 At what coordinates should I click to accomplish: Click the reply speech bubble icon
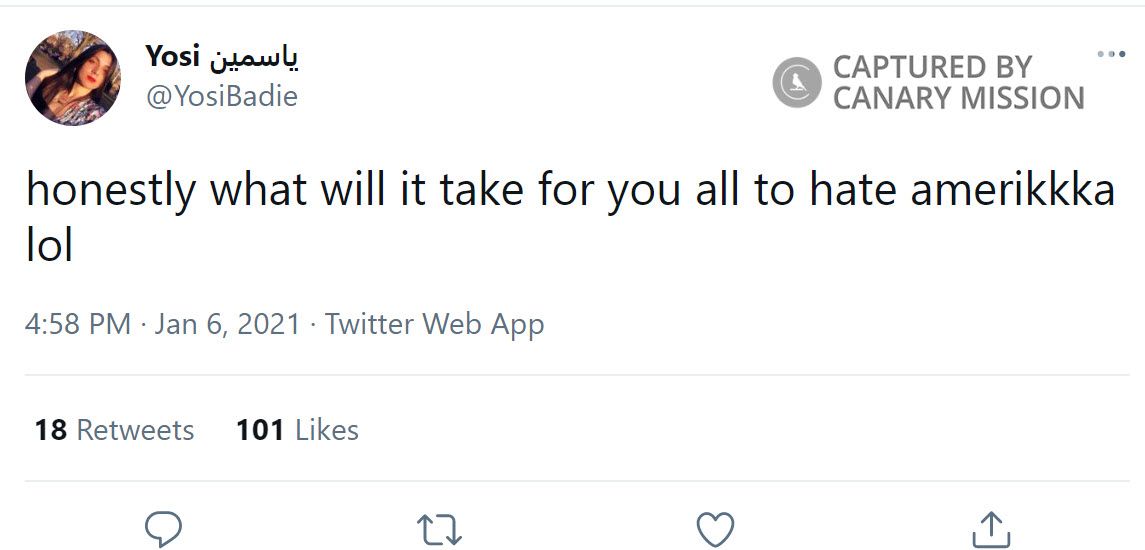pos(163,528)
